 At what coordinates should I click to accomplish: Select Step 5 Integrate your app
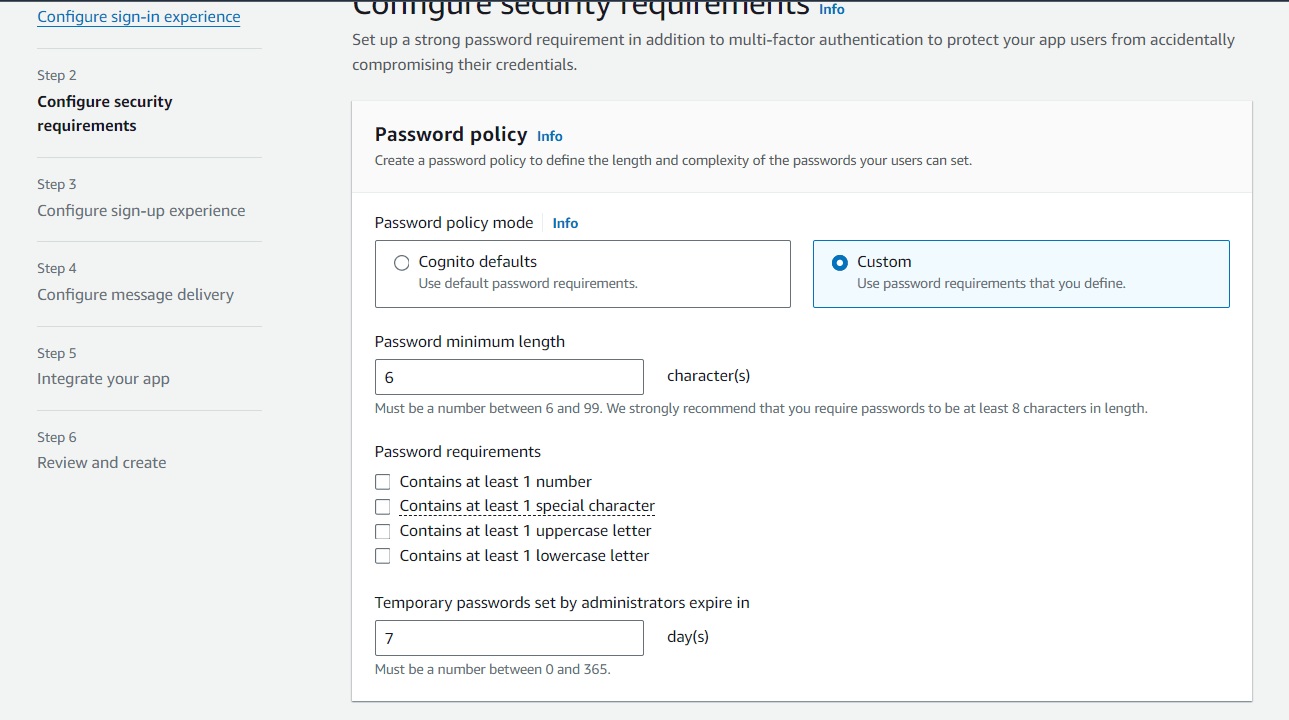click(104, 379)
